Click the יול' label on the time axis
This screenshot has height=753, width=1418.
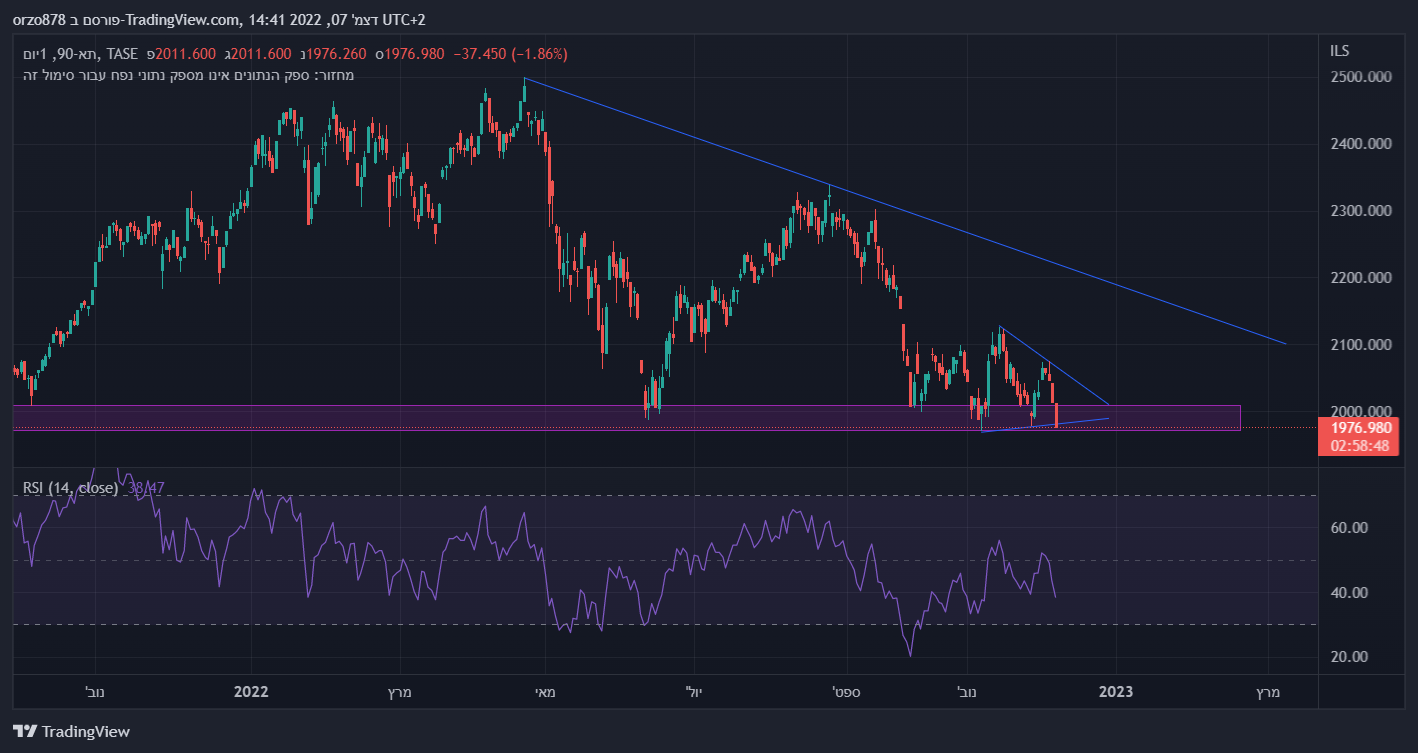[695, 691]
